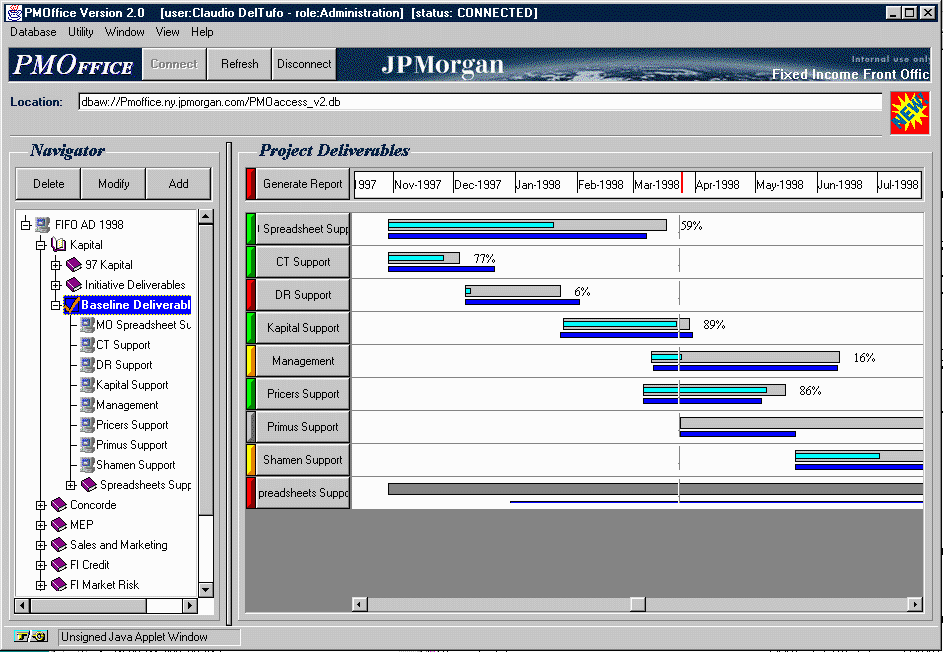Expand the FI Market Risk node

click(40, 585)
